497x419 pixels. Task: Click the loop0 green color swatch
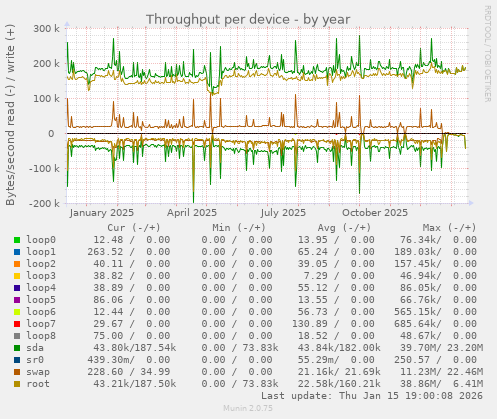(17, 240)
